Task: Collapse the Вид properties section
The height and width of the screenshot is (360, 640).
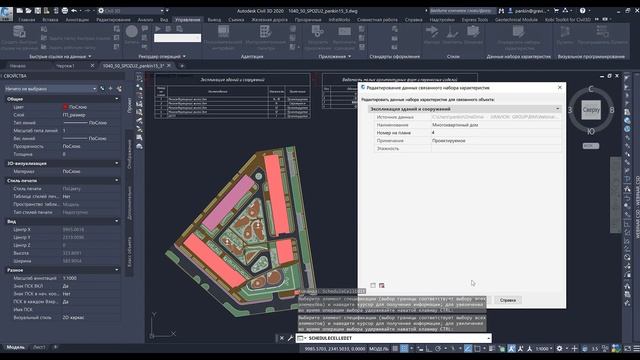Action: (117, 221)
